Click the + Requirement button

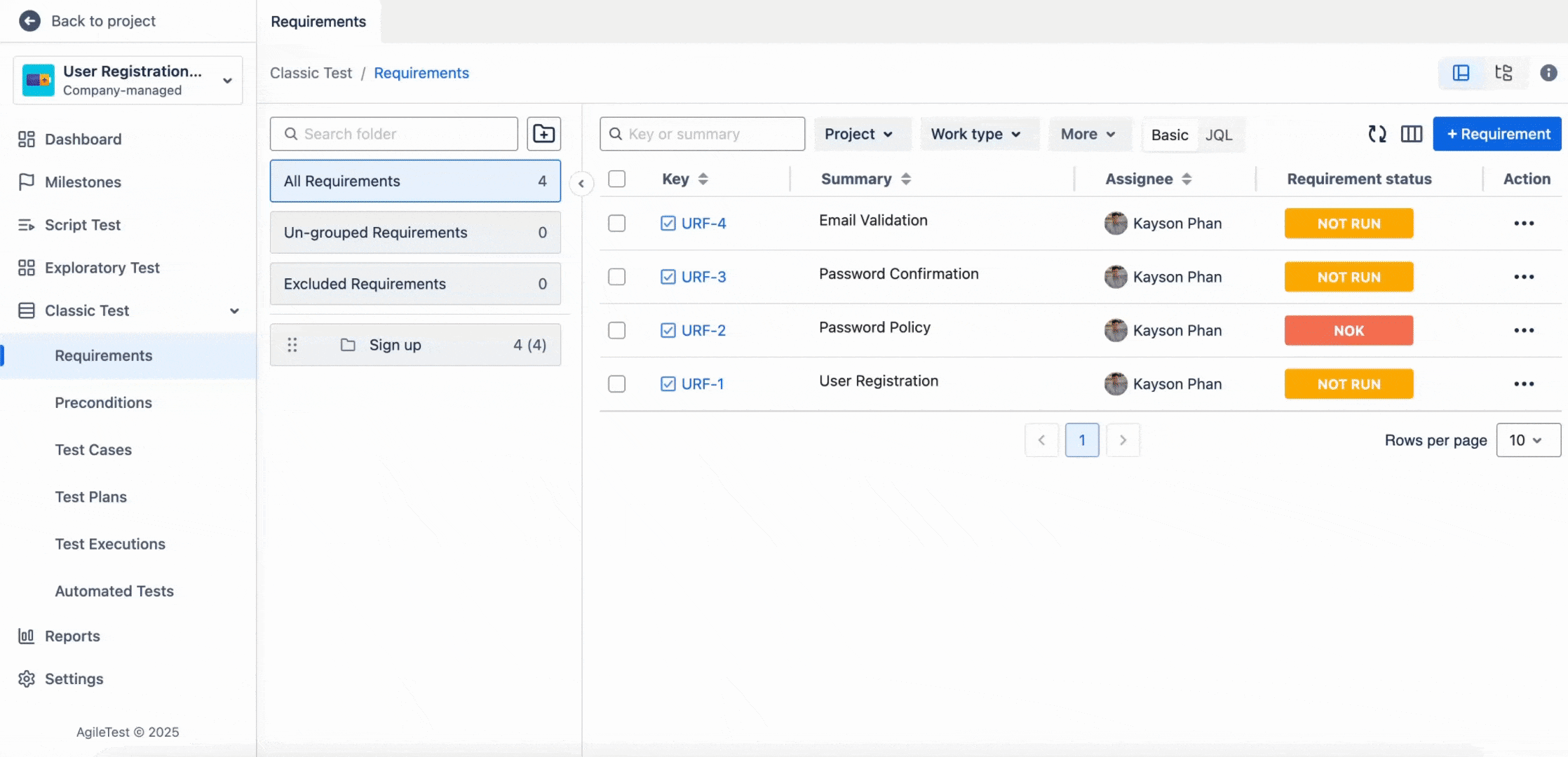pyautogui.click(x=1497, y=134)
